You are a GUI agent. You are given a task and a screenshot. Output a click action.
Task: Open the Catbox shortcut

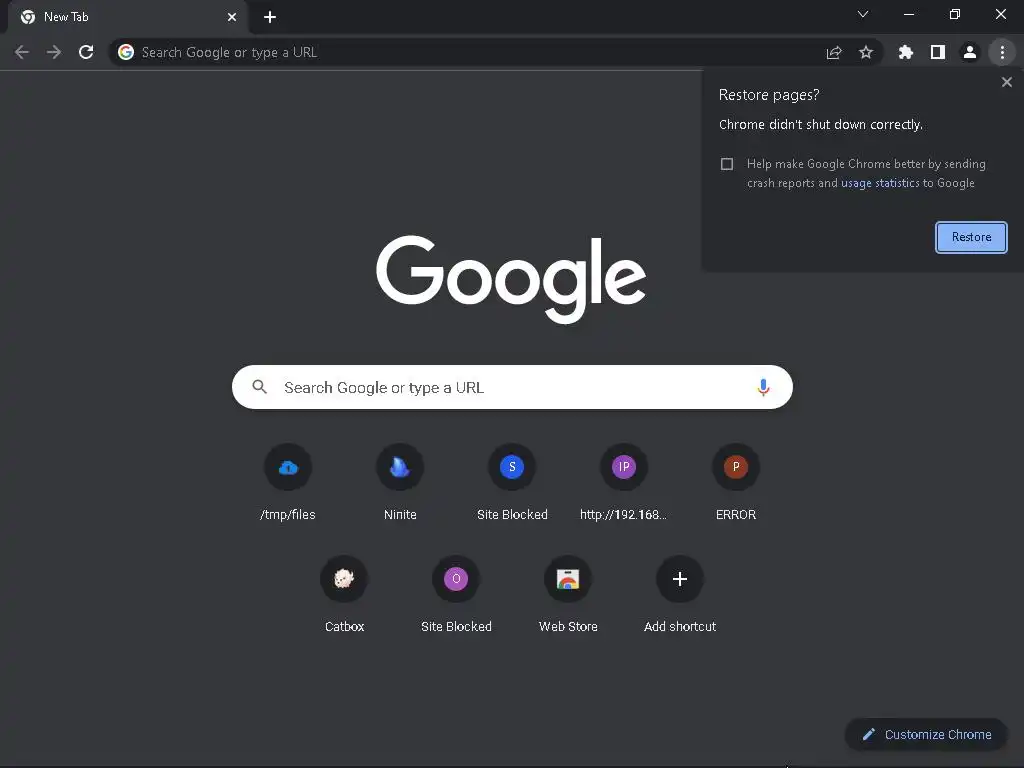coord(344,595)
